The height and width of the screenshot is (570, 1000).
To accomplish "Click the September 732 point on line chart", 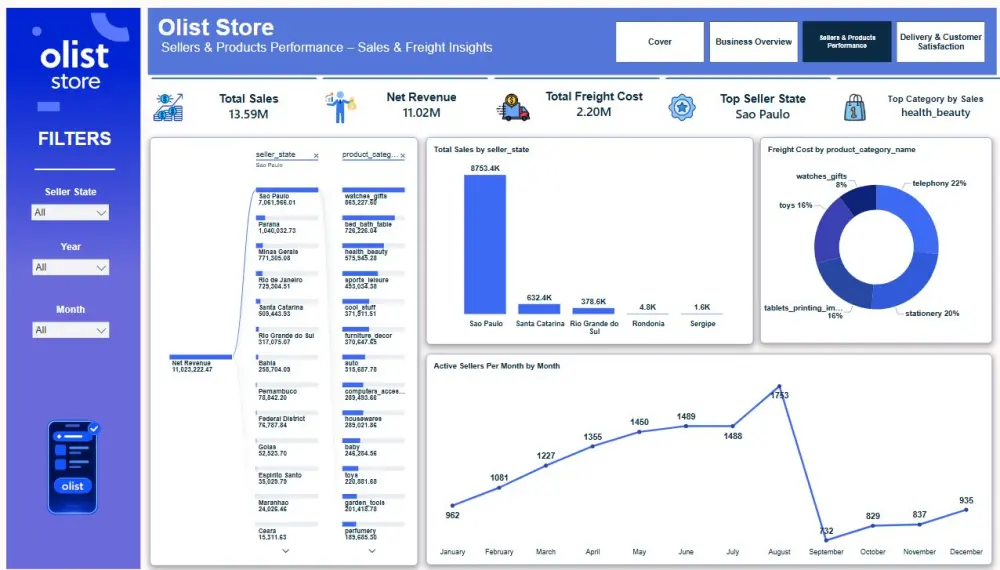I will (826, 540).
